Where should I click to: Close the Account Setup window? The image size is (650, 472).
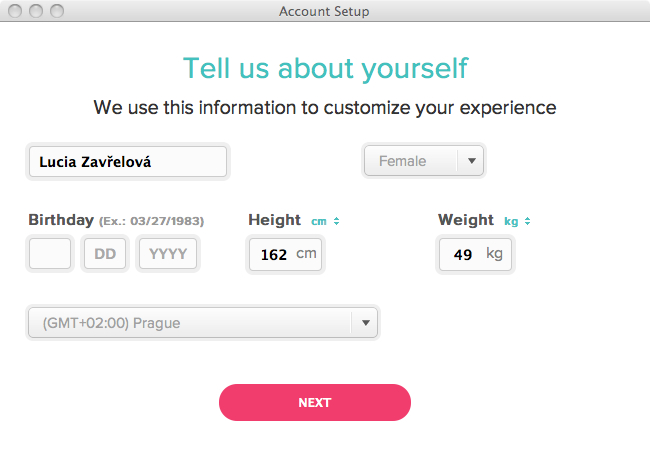tap(16, 11)
